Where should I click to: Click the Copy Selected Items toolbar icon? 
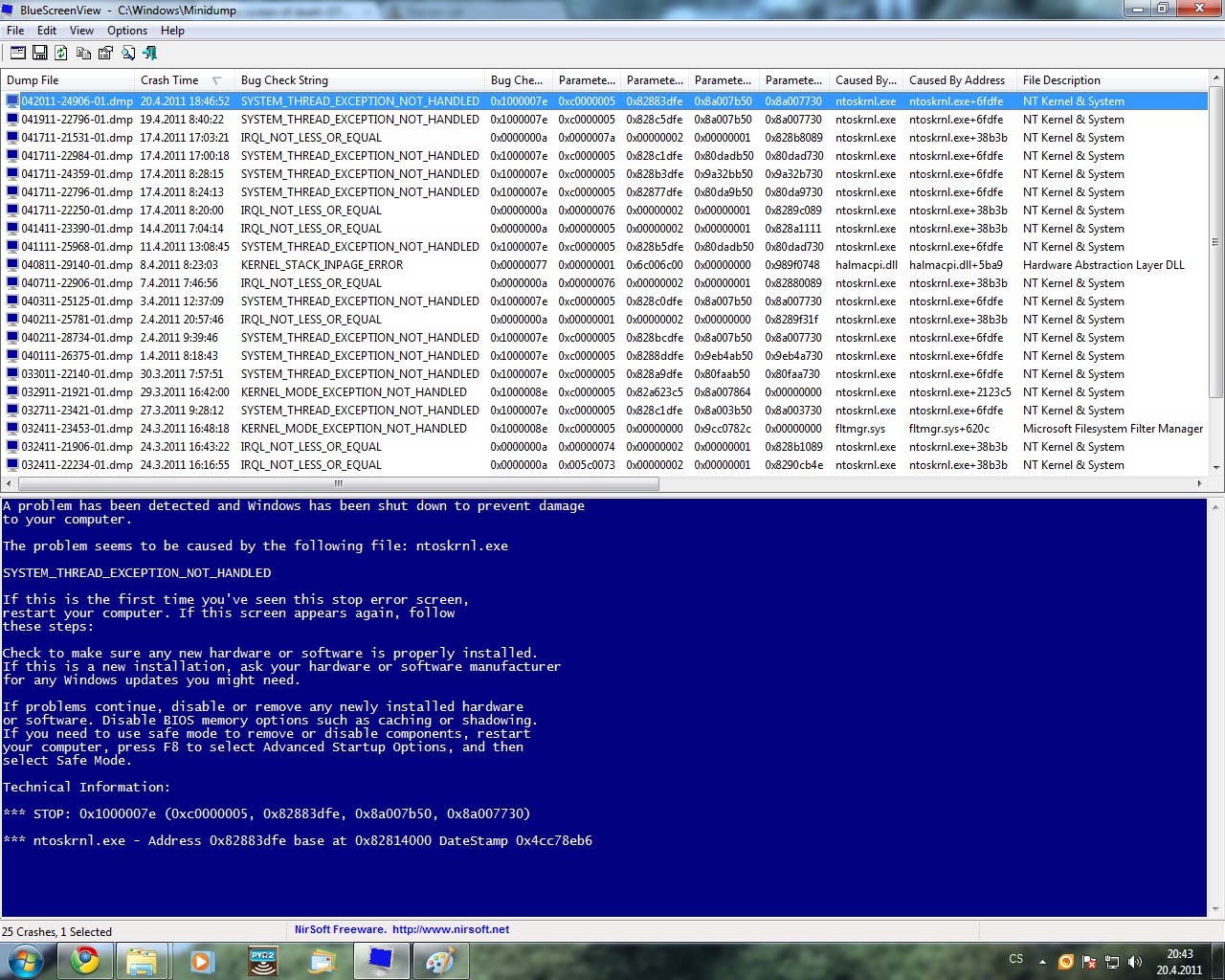tap(83, 53)
